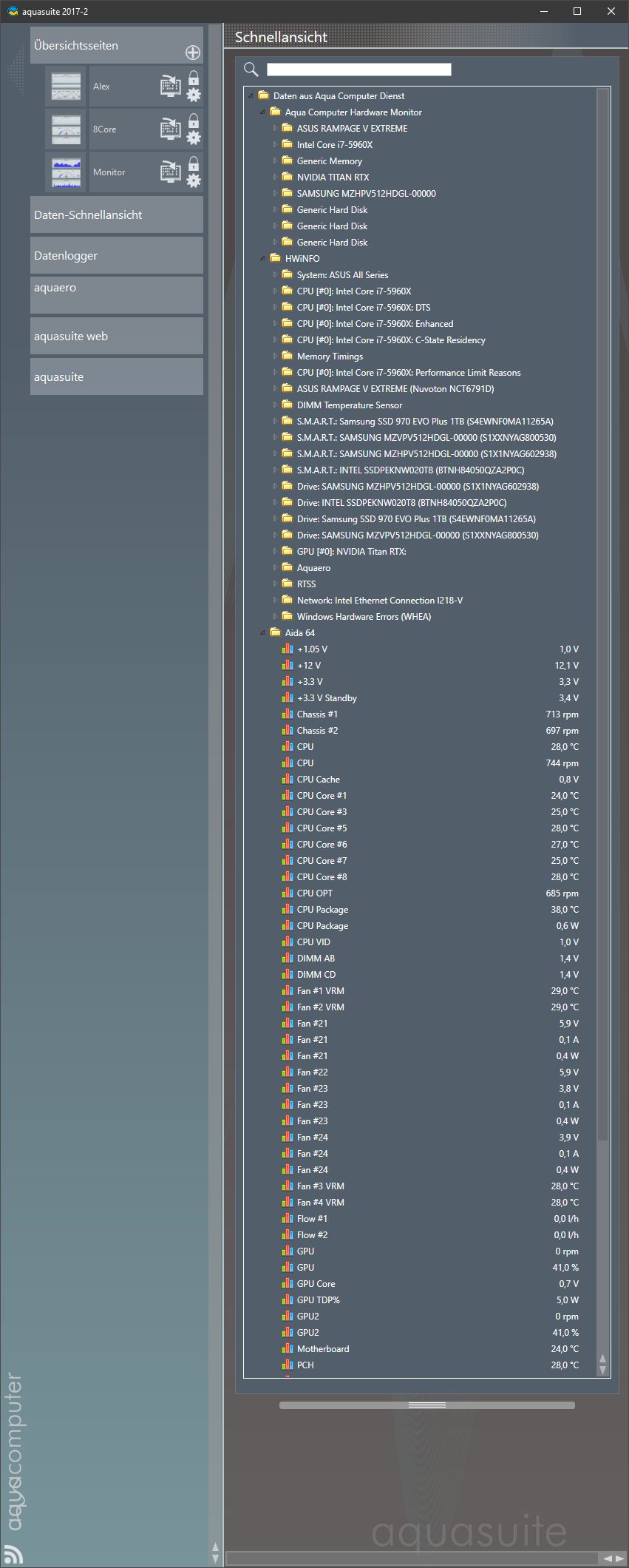The image size is (629, 1568).
Task: Select the System: ASUS All Series entry
Action: [x=342, y=274]
